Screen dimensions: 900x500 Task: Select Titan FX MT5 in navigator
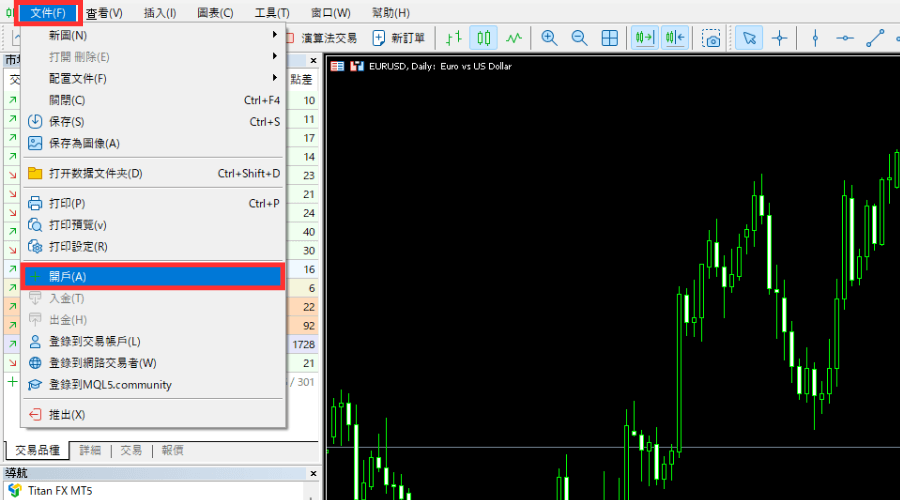[62, 490]
